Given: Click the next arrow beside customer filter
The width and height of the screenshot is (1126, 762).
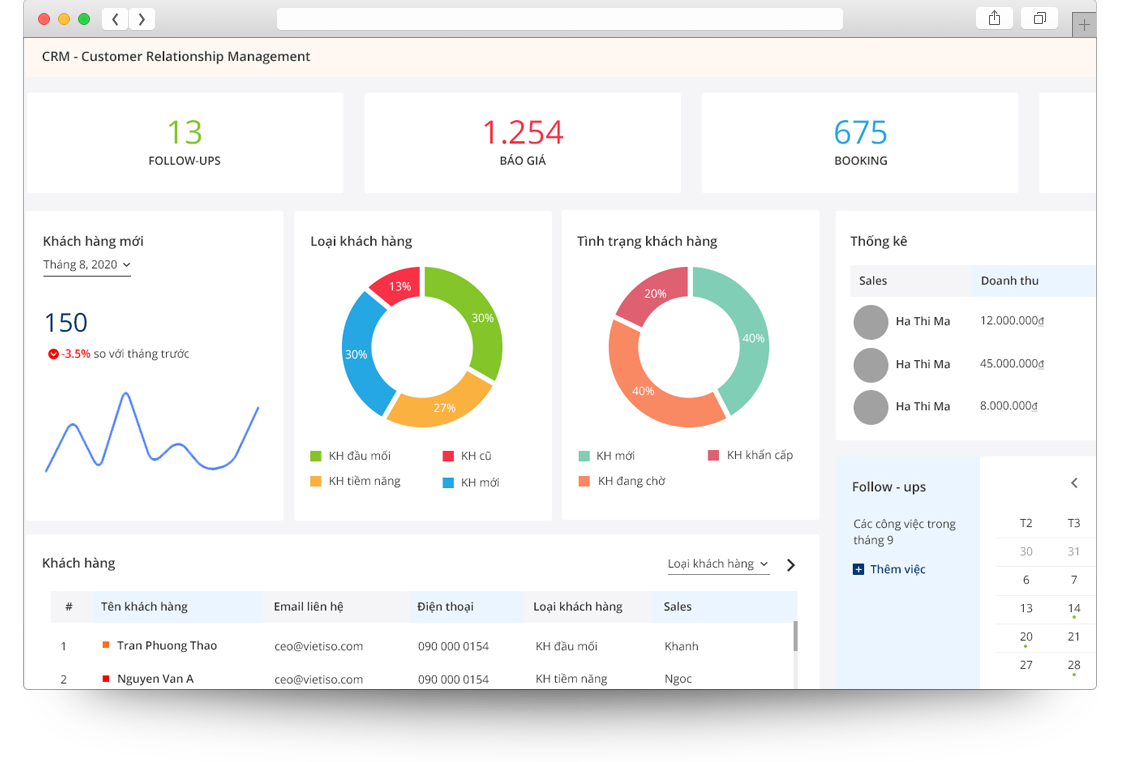Looking at the screenshot, I should 791,565.
